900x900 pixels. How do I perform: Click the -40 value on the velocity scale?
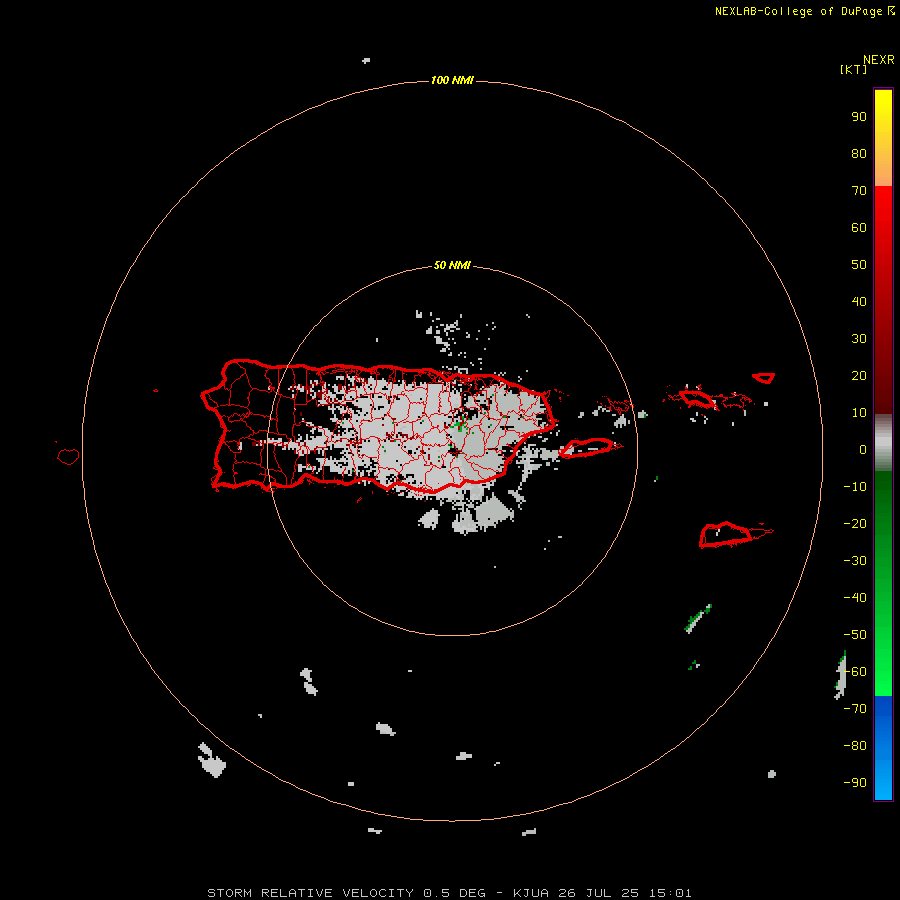pyautogui.click(x=855, y=598)
